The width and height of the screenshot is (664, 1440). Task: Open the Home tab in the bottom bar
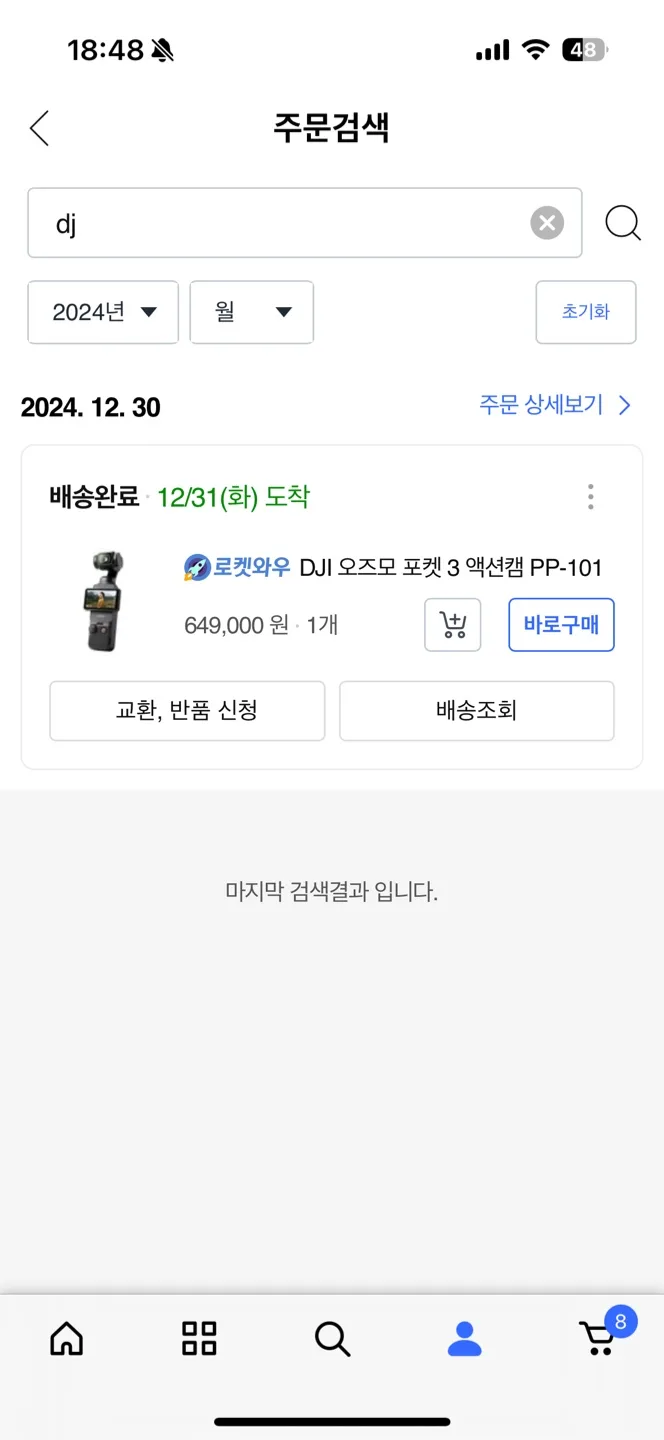[67, 1338]
